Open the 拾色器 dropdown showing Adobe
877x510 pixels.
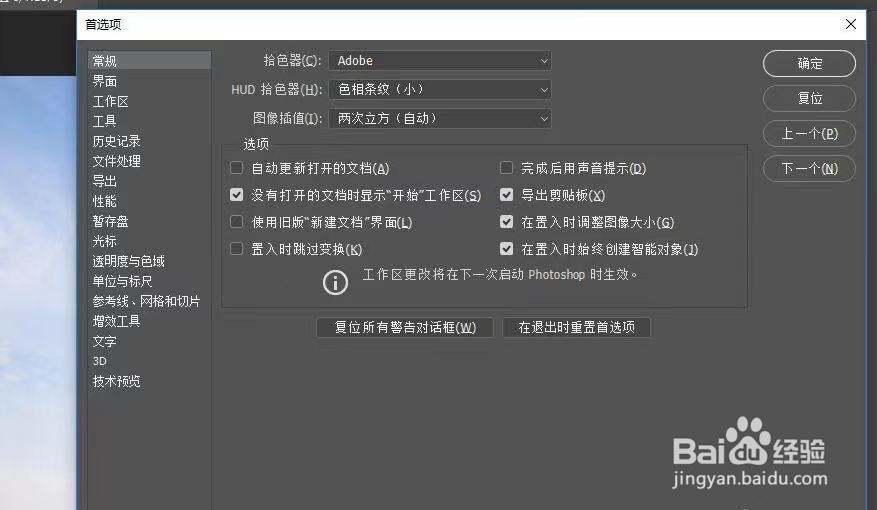(440, 60)
